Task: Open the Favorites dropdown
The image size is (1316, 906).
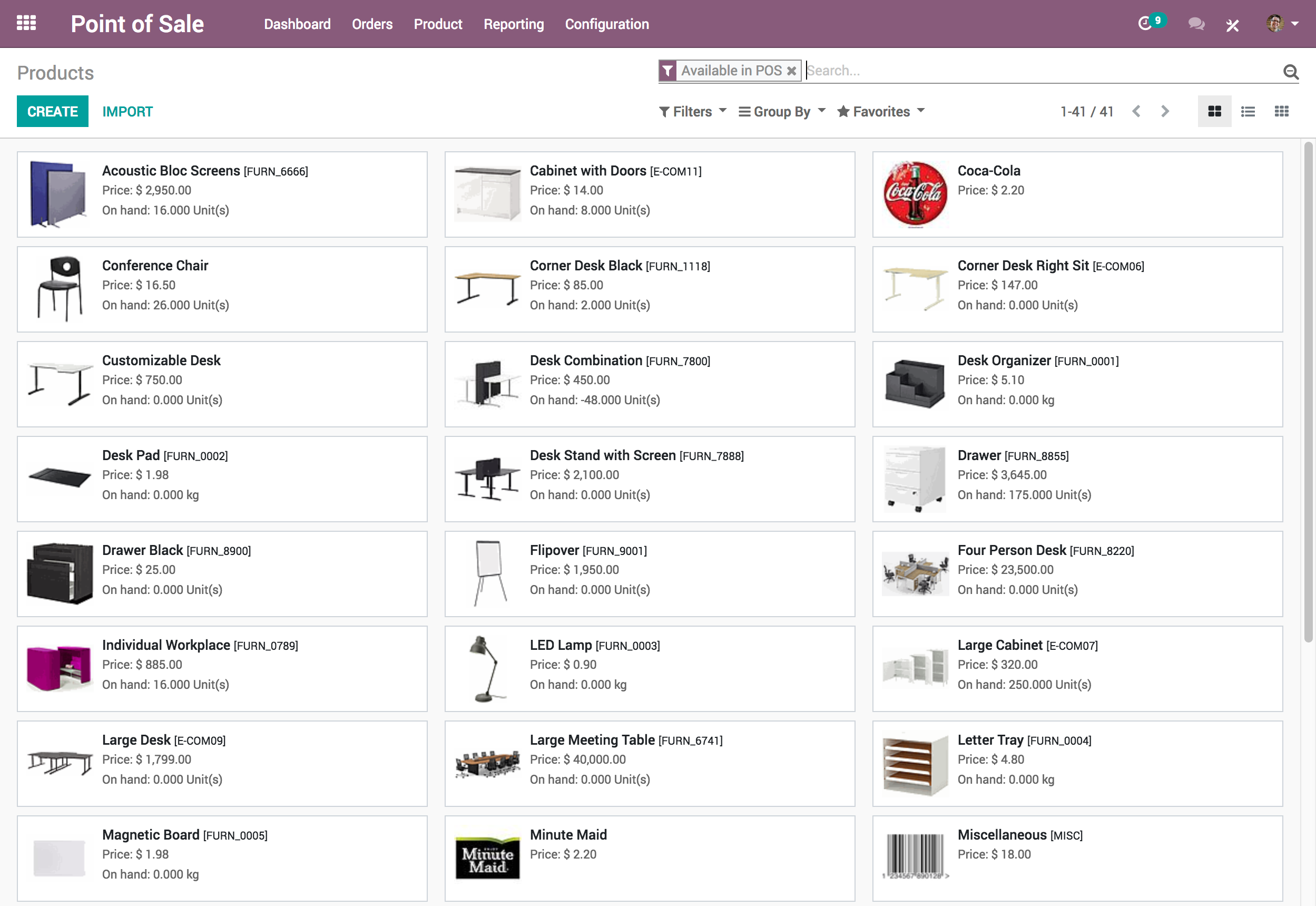Action: (879, 111)
